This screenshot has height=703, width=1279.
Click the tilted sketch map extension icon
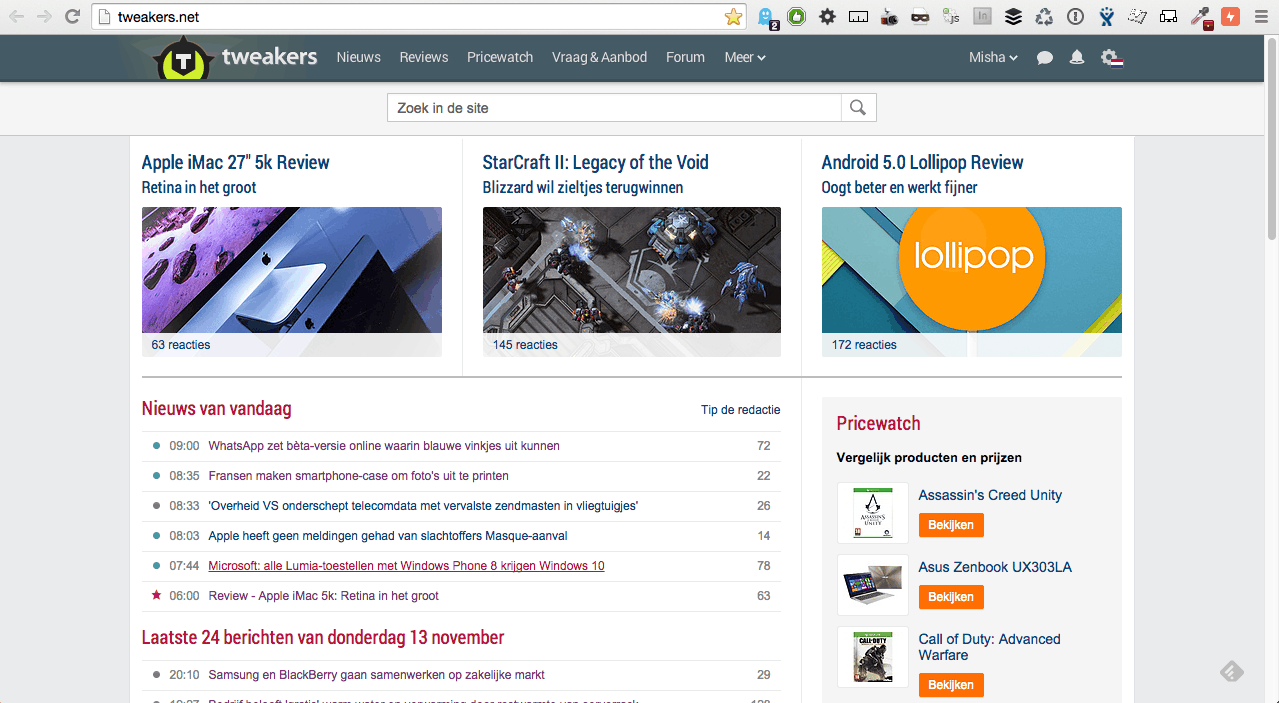1137,16
